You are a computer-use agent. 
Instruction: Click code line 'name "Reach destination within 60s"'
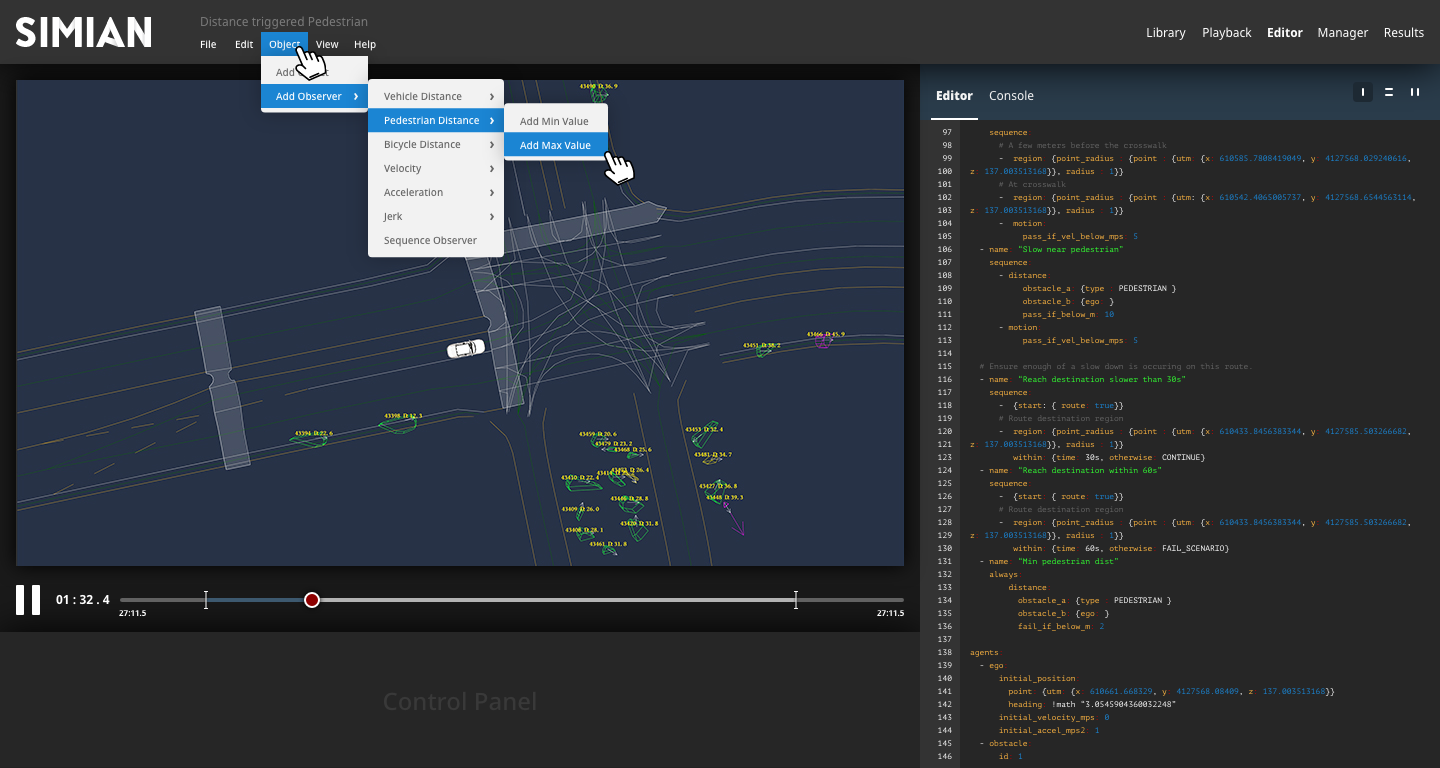[1070, 470]
